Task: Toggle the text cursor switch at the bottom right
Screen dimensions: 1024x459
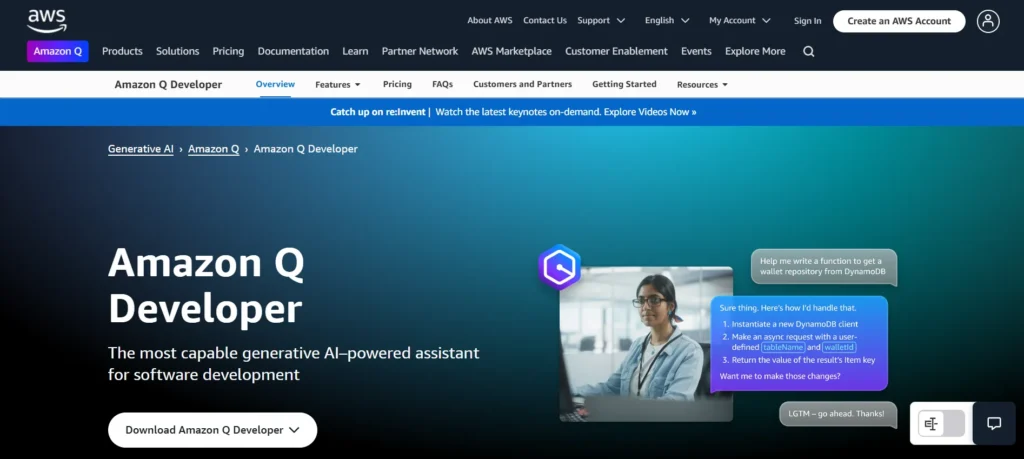Action: tap(943, 424)
